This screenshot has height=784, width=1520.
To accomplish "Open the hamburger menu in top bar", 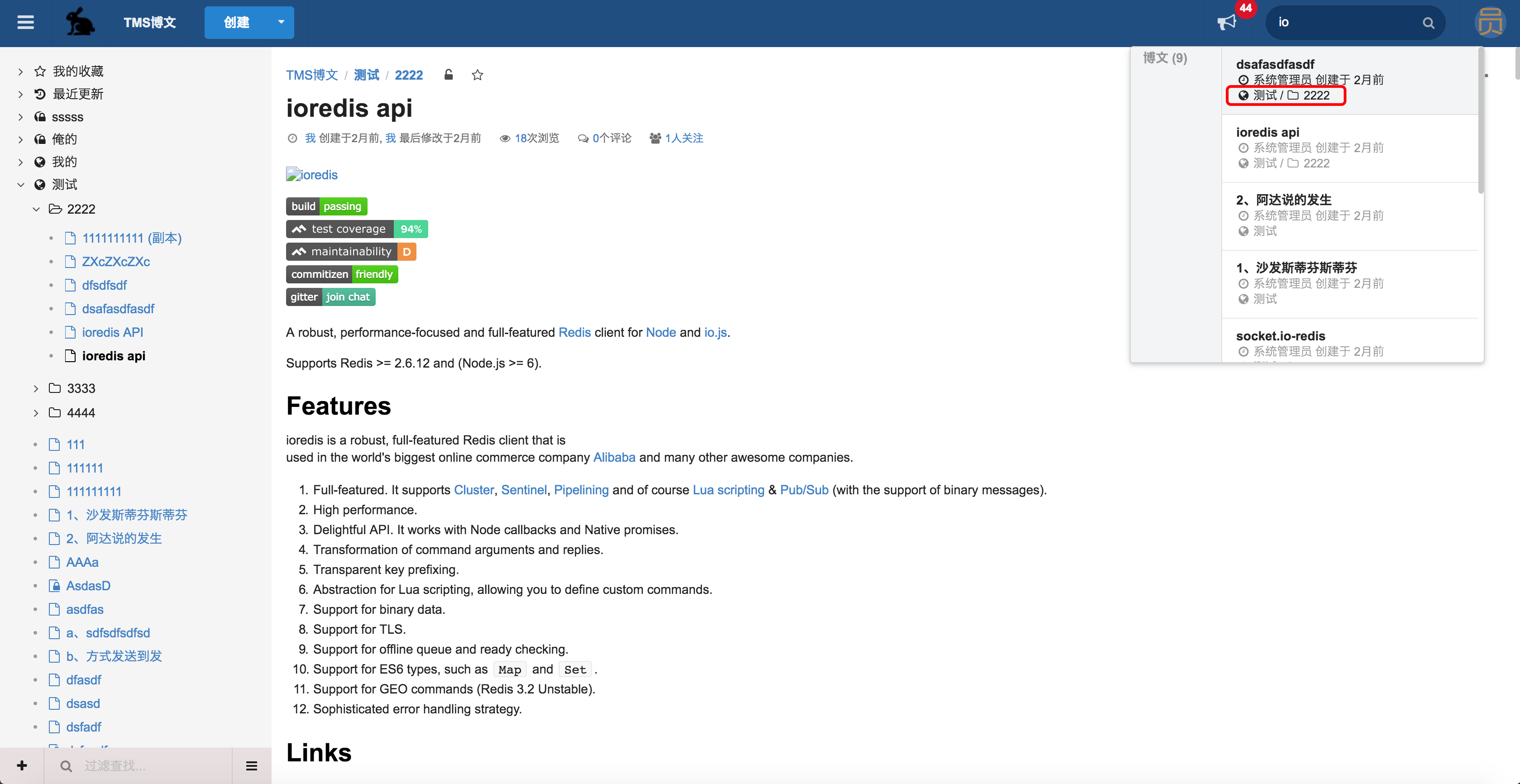I will click(25, 23).
